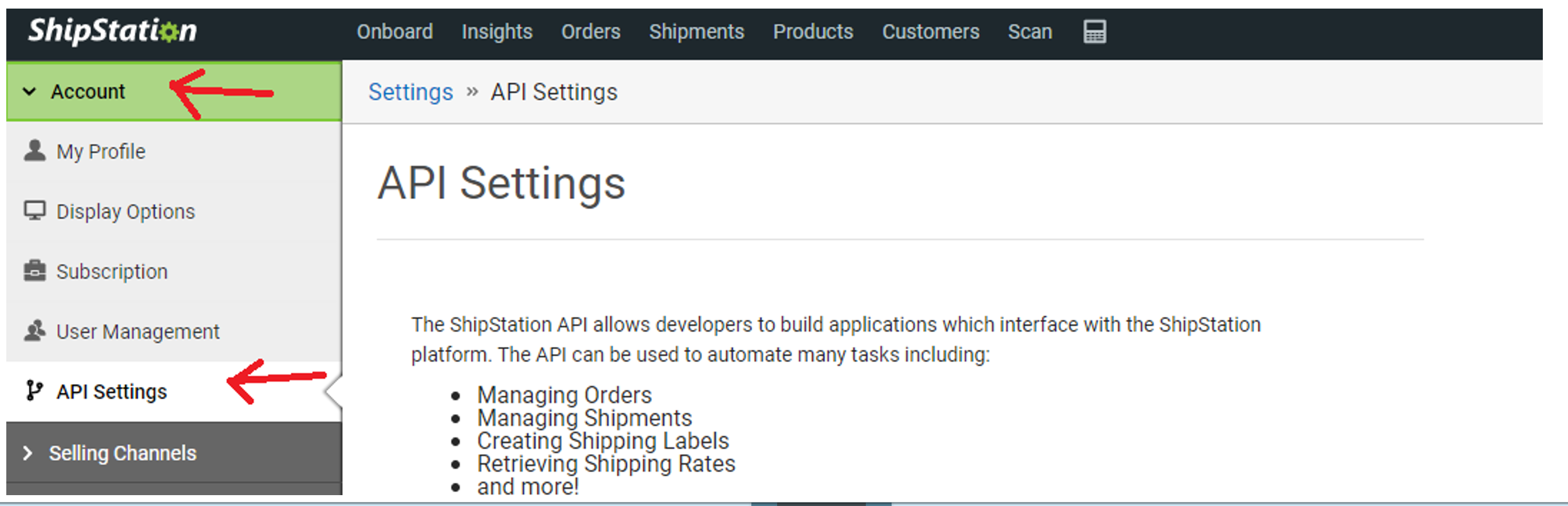Click the "and more!" bullet item
1568x506 pixels.
pos(528,487)
